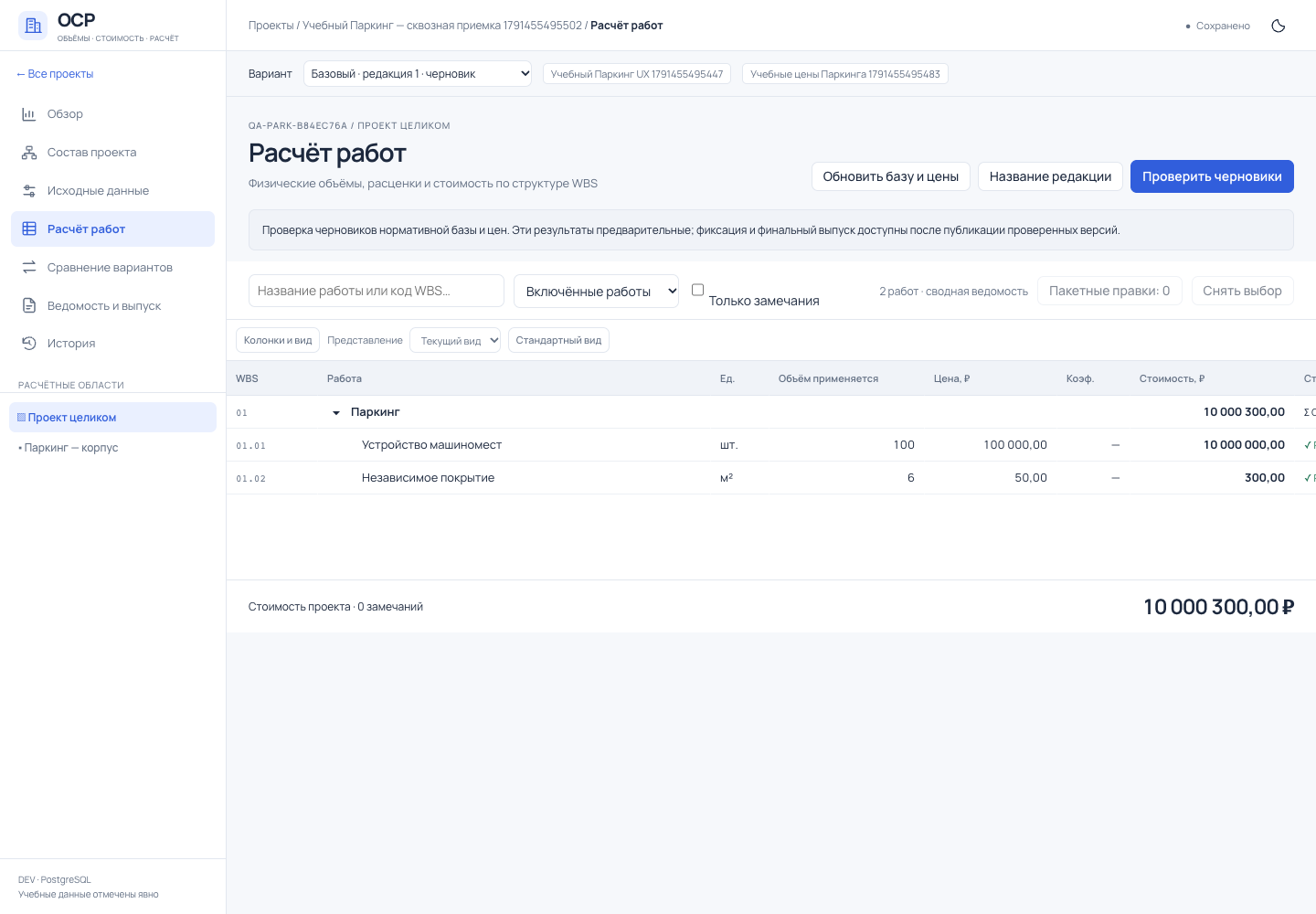
Task: Click the Сравнение вариантов arrows icon
Action: [29, 268]
